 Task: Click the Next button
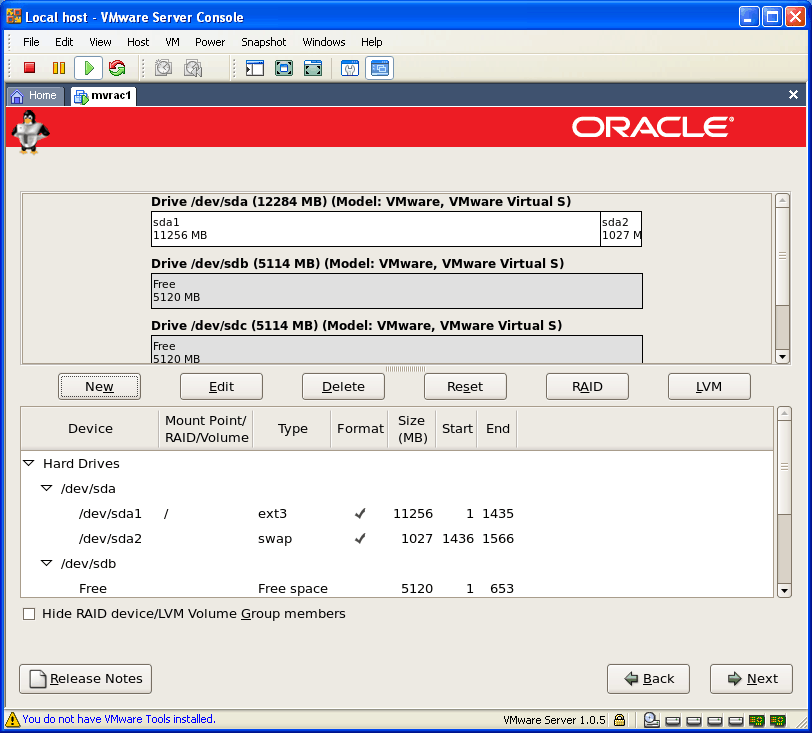751,679
